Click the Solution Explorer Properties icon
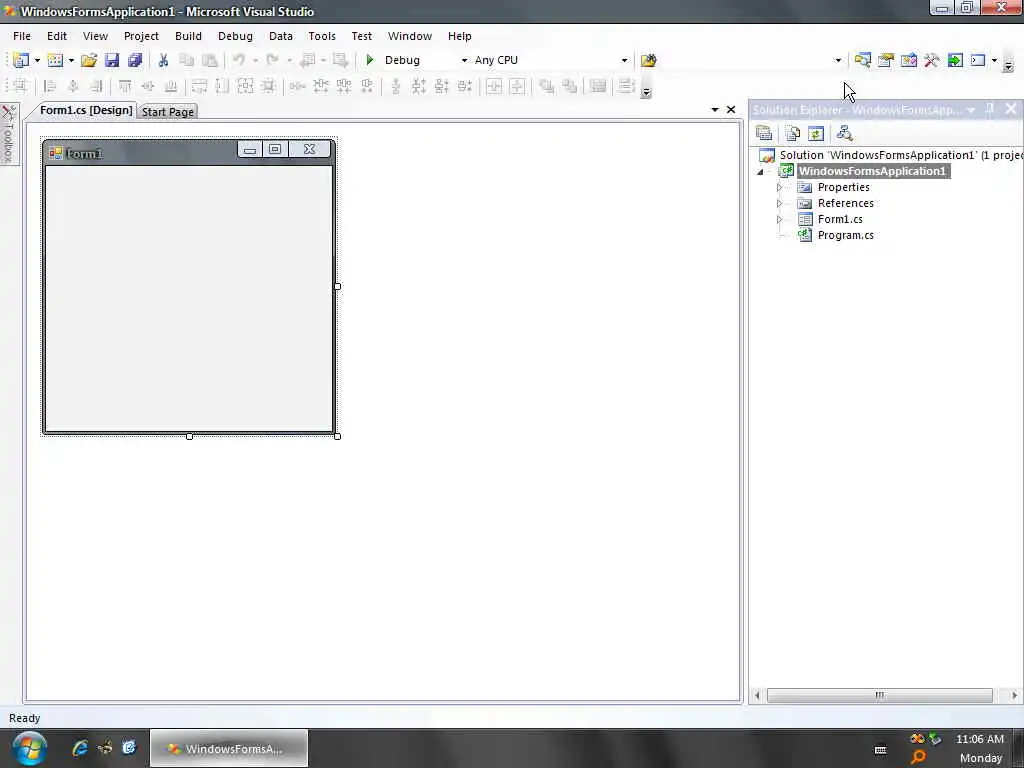The height and width of the screenshot is (768, 1024). click(764, 134)
